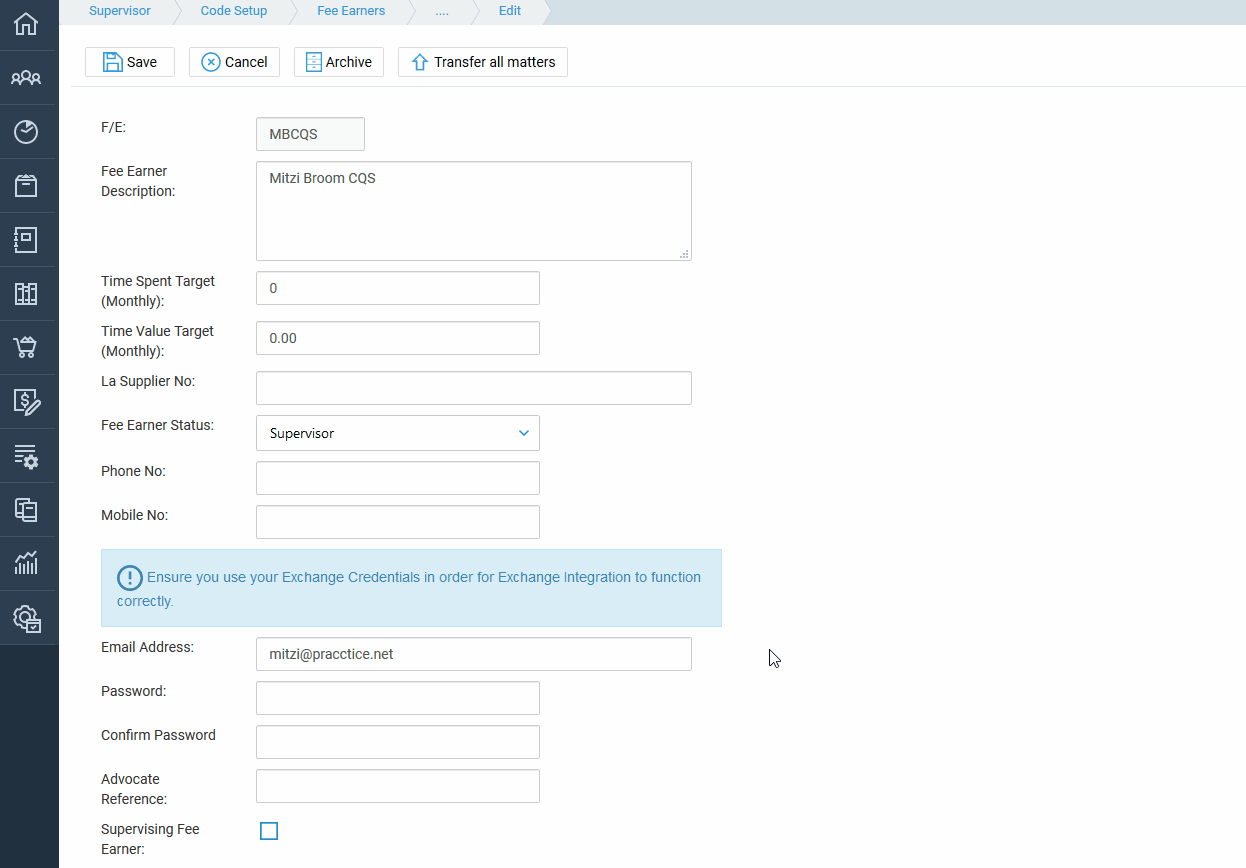The height and width of the screenshot is (868, 1246).
Task: Click the ellipsis breadcrumb item
Action: pos(442,11)
